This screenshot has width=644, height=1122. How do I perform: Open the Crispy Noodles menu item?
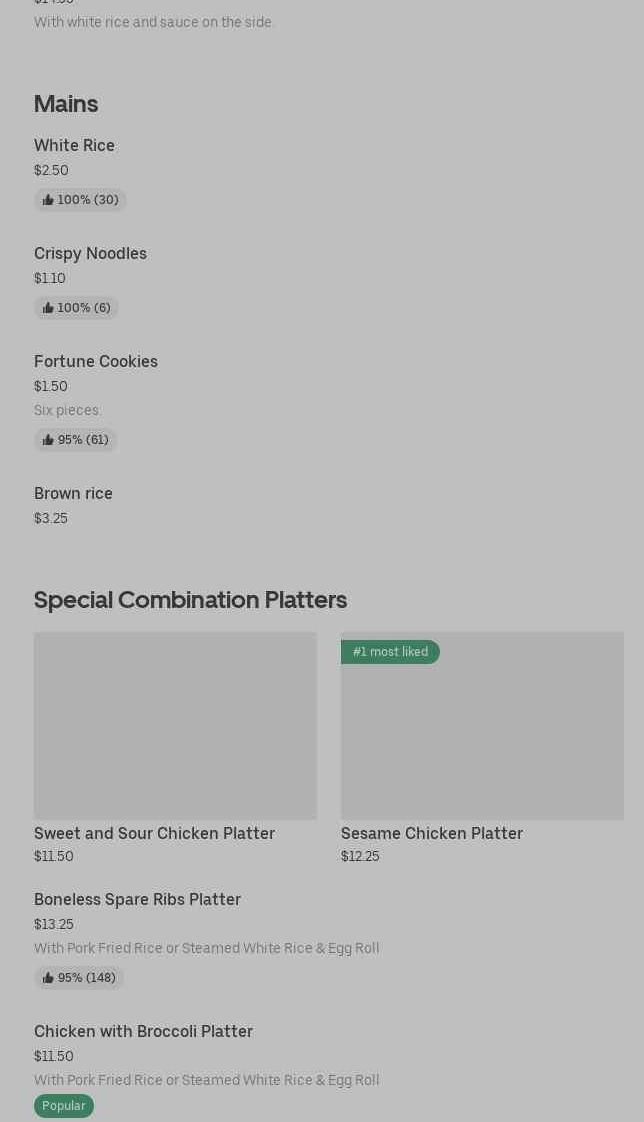tap(90, 254)
